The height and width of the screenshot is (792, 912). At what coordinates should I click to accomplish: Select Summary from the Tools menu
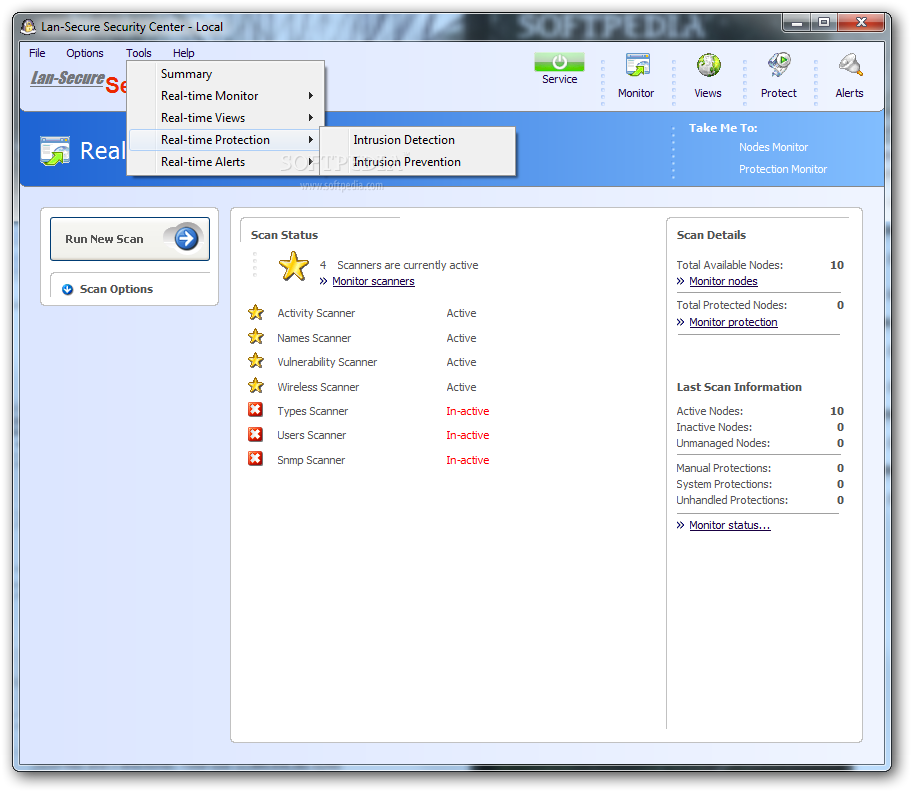(225, 74)
